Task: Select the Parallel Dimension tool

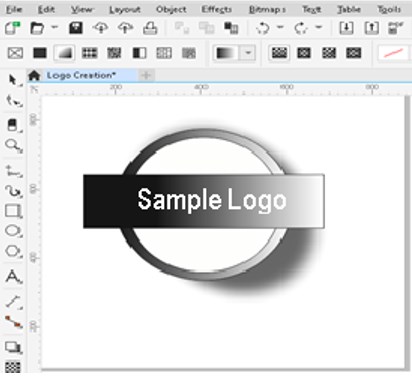Action: [x=14, y=302]
